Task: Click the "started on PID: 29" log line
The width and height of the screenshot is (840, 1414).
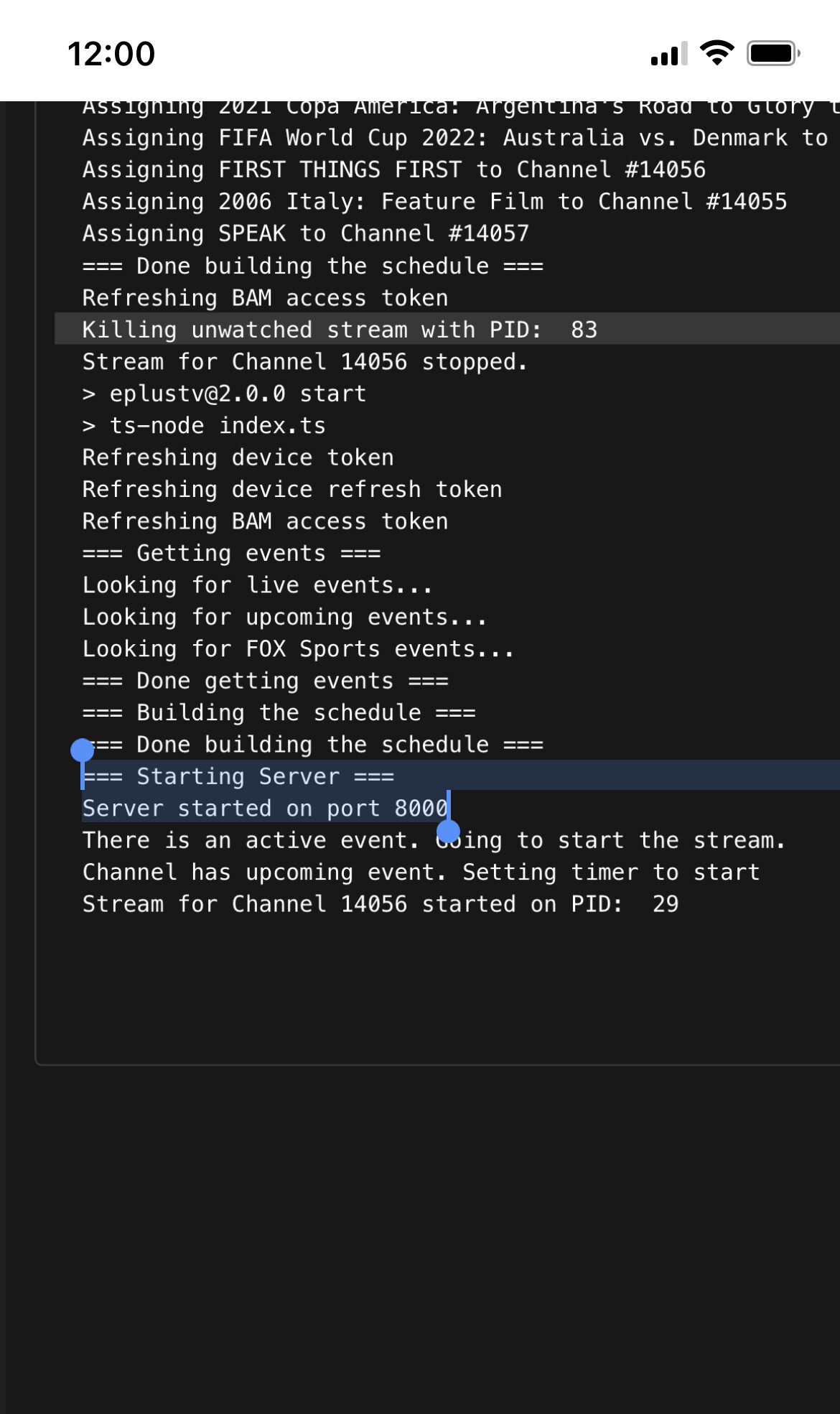Action: (x=380, y=904)
